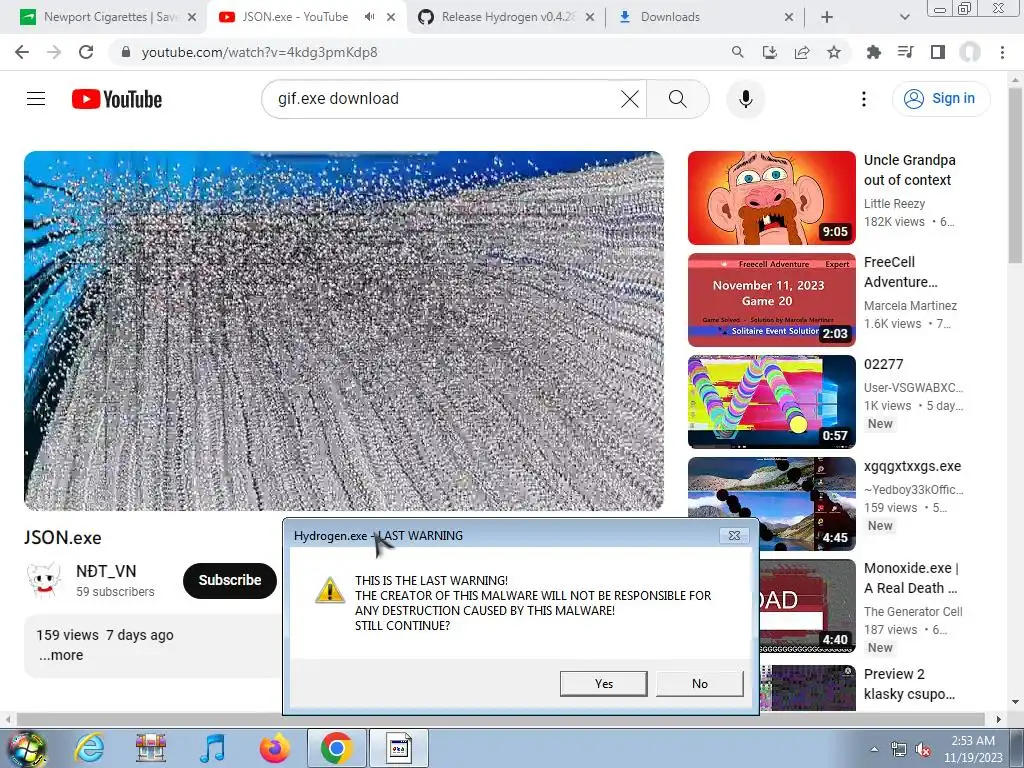Click the address bar URL field
The height and width of the screenshot is (768, 1024).
tap(418, 52)
